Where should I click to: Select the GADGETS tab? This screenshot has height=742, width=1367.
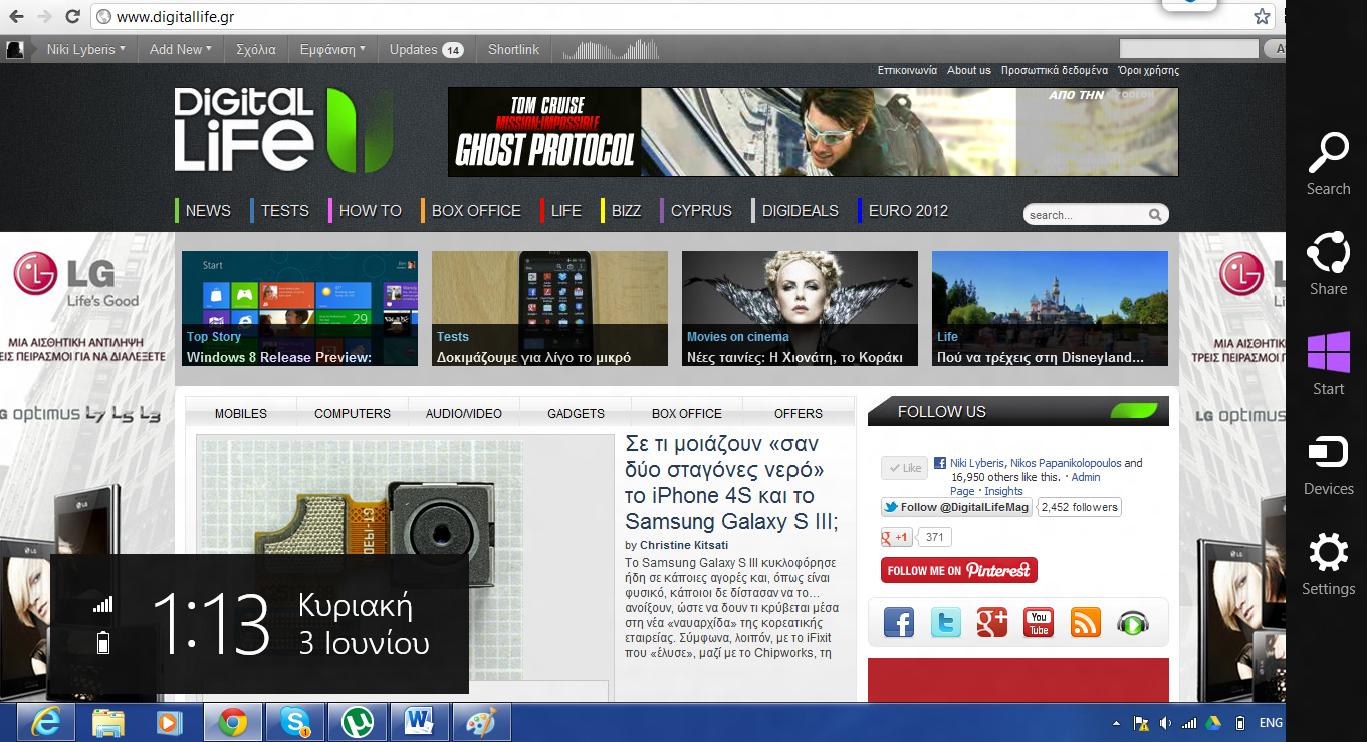coord(576,413)
